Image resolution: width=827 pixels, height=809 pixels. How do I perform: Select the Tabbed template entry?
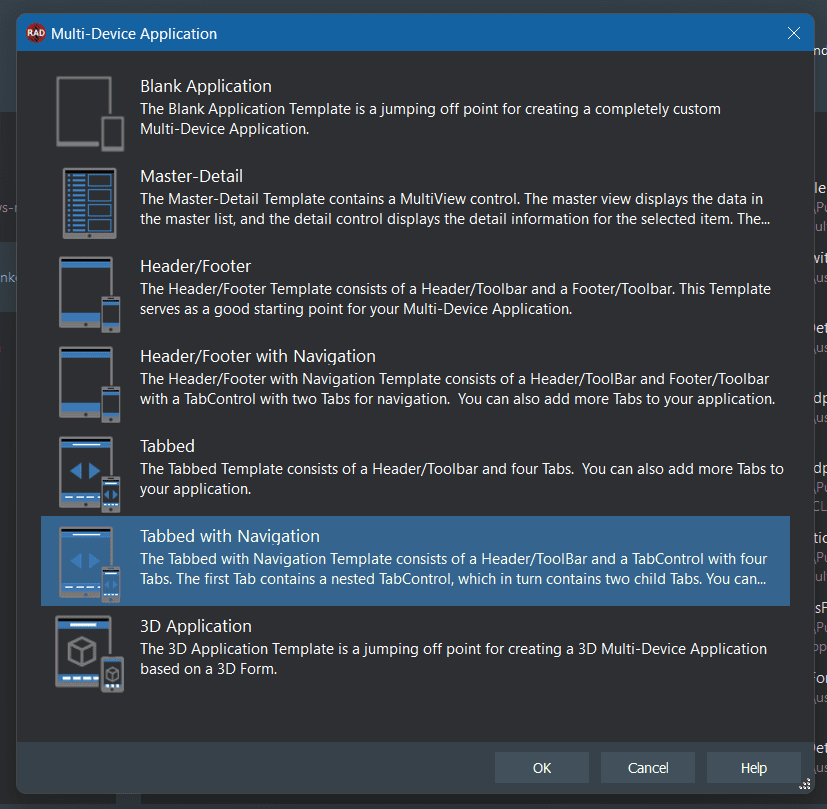pos(400,472)
